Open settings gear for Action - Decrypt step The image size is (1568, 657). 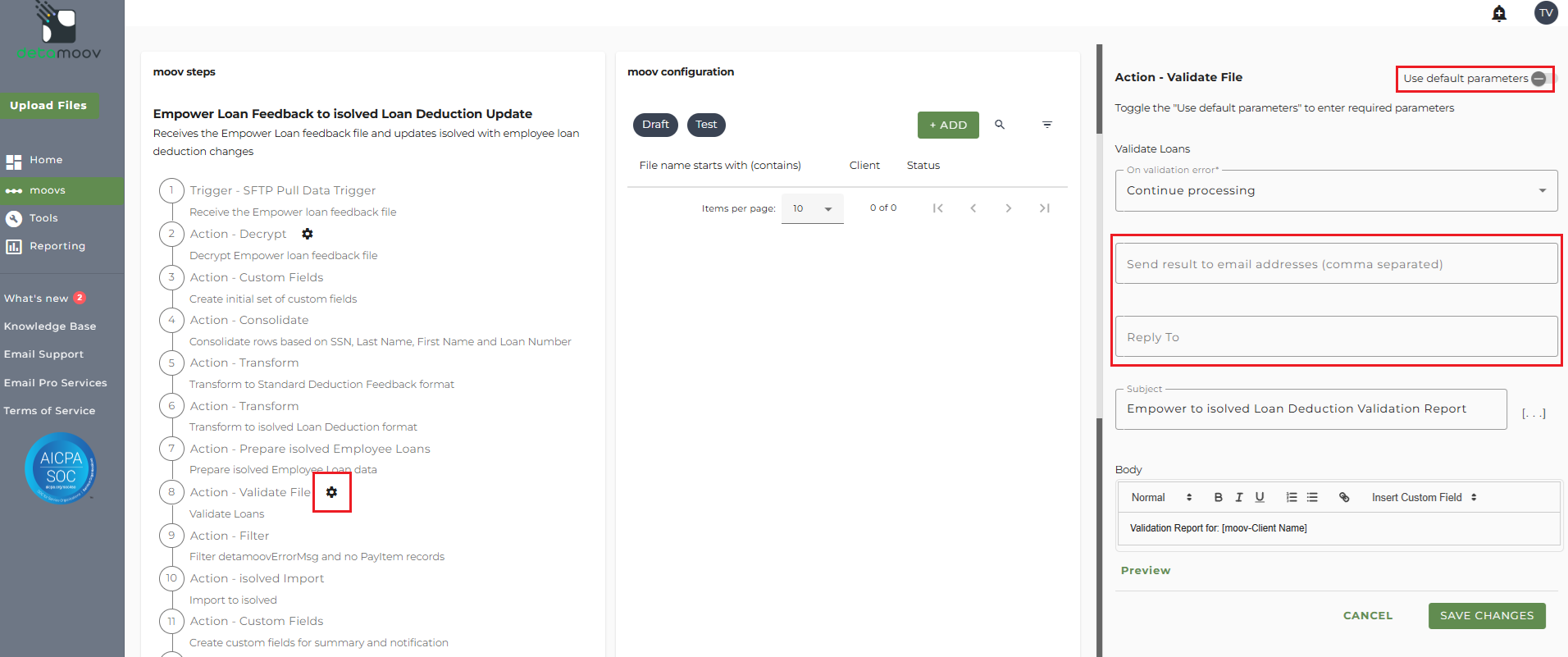(308, 234)
